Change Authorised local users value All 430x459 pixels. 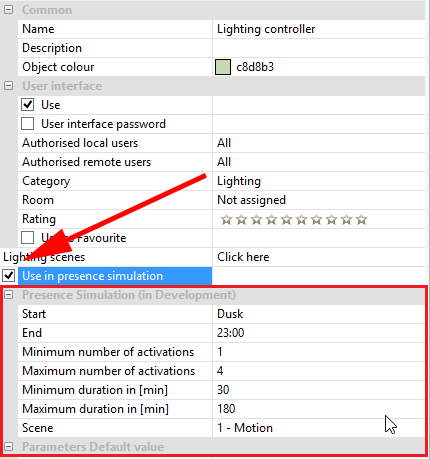pos(224,143)
